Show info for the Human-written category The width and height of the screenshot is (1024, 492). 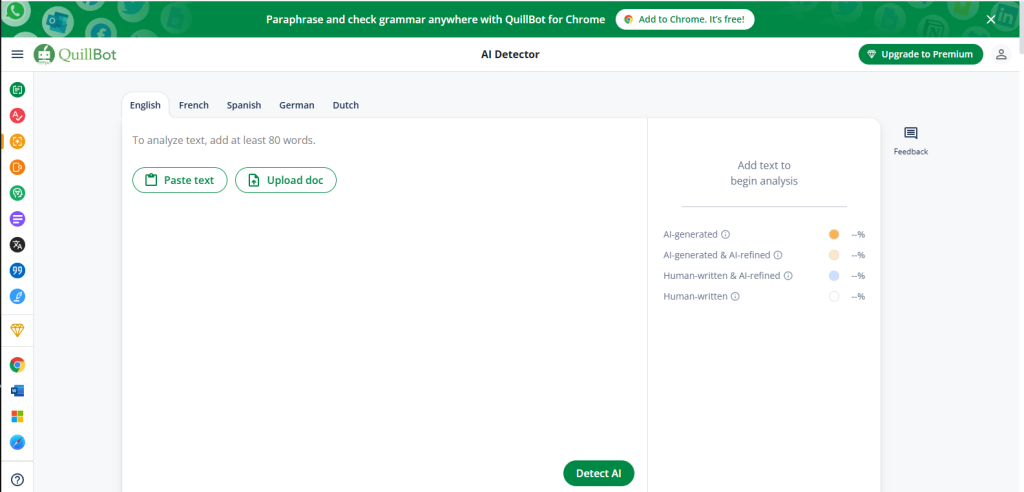tap(735, 297)
